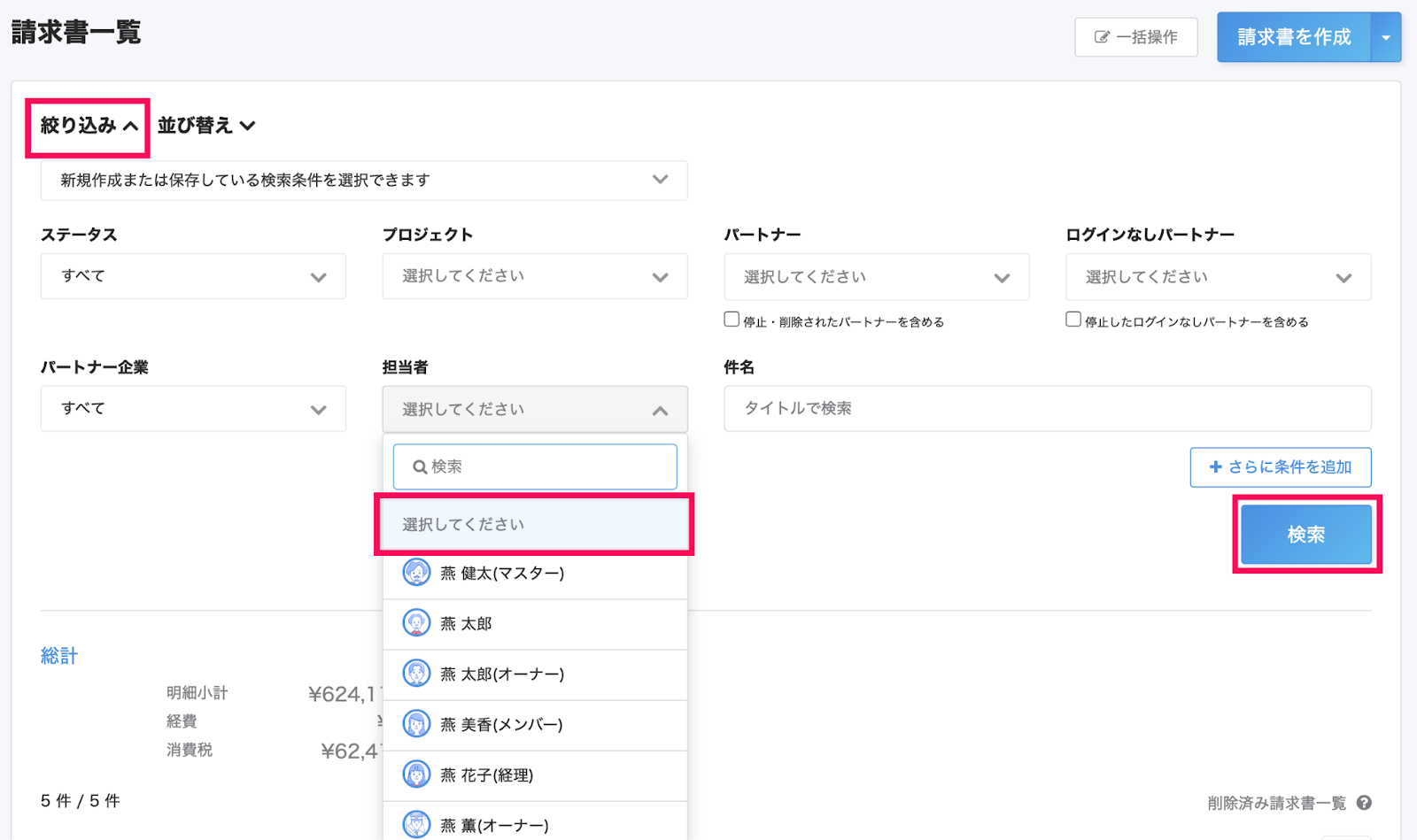Collapse the 絞り込み filter section
1417x840 pixels.
pos(89,126)
